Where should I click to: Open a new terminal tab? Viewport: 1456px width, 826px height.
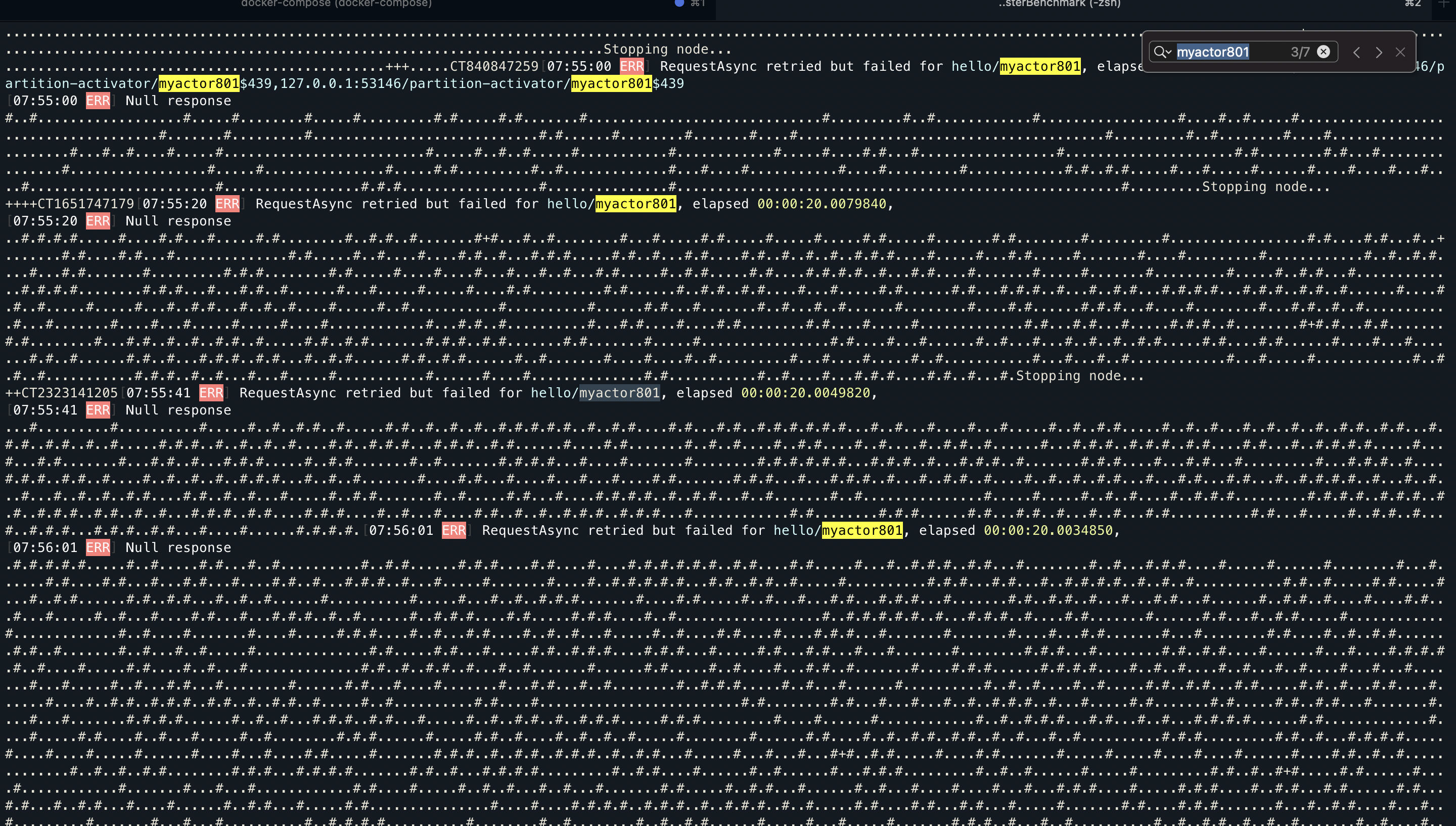1443,4
